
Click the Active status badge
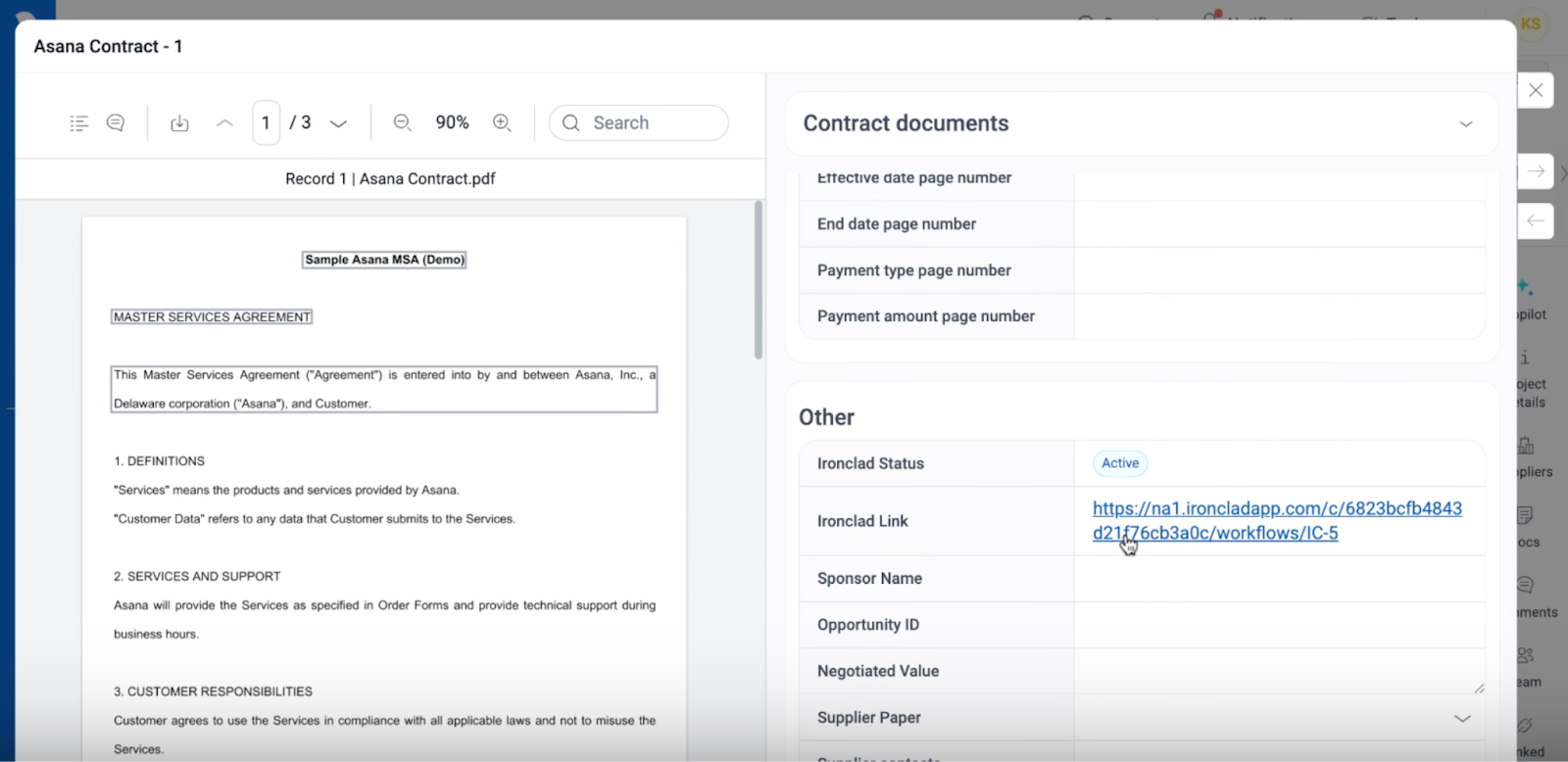(x=1119, y=463)
